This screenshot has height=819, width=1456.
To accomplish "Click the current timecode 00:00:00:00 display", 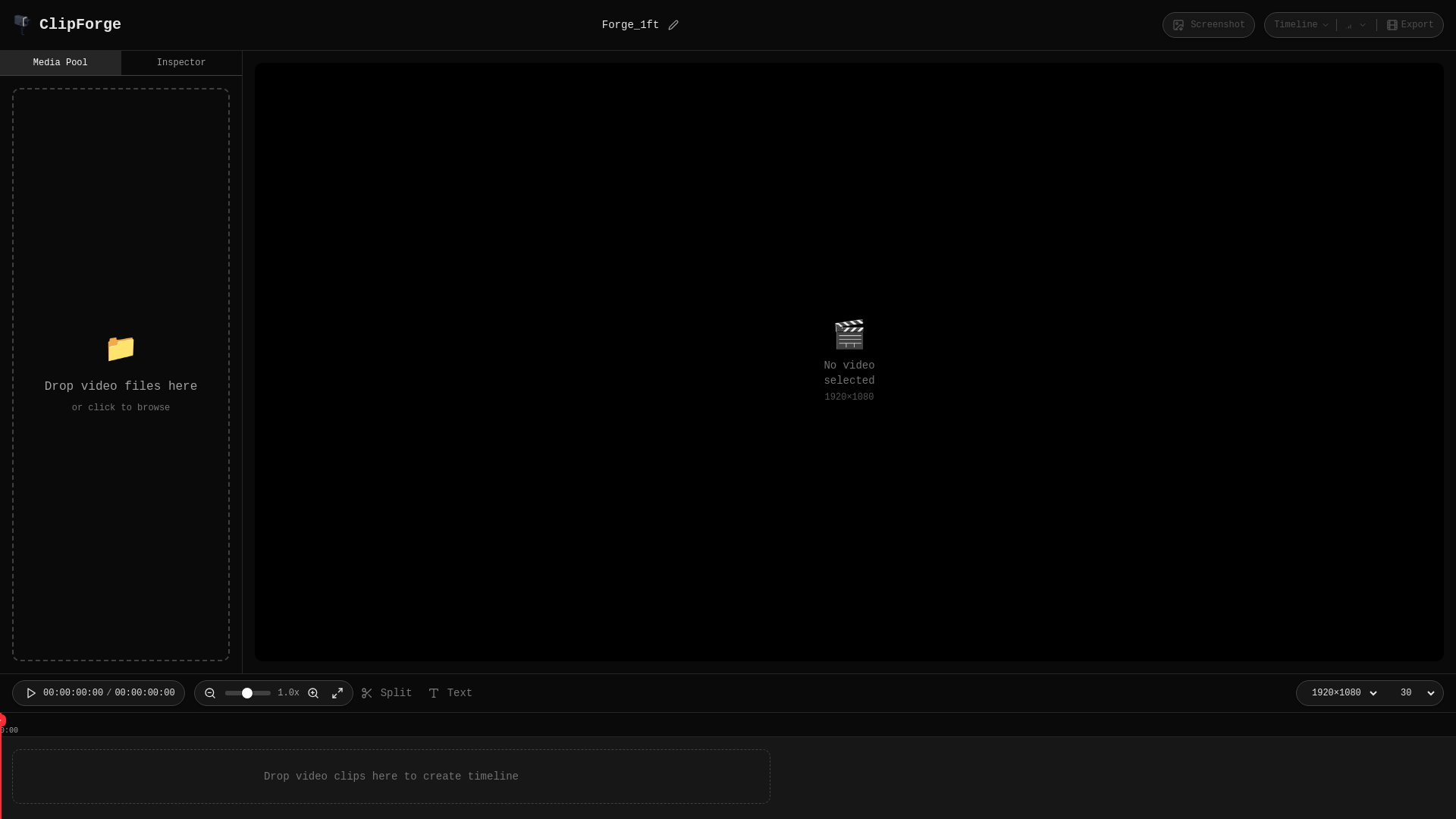I will pyautogui.click(x=73, y=693).
